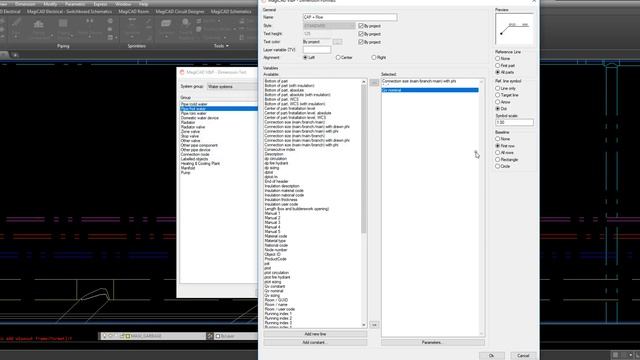
Task: Select ProductCode in Available list
Action: [276, 259]
